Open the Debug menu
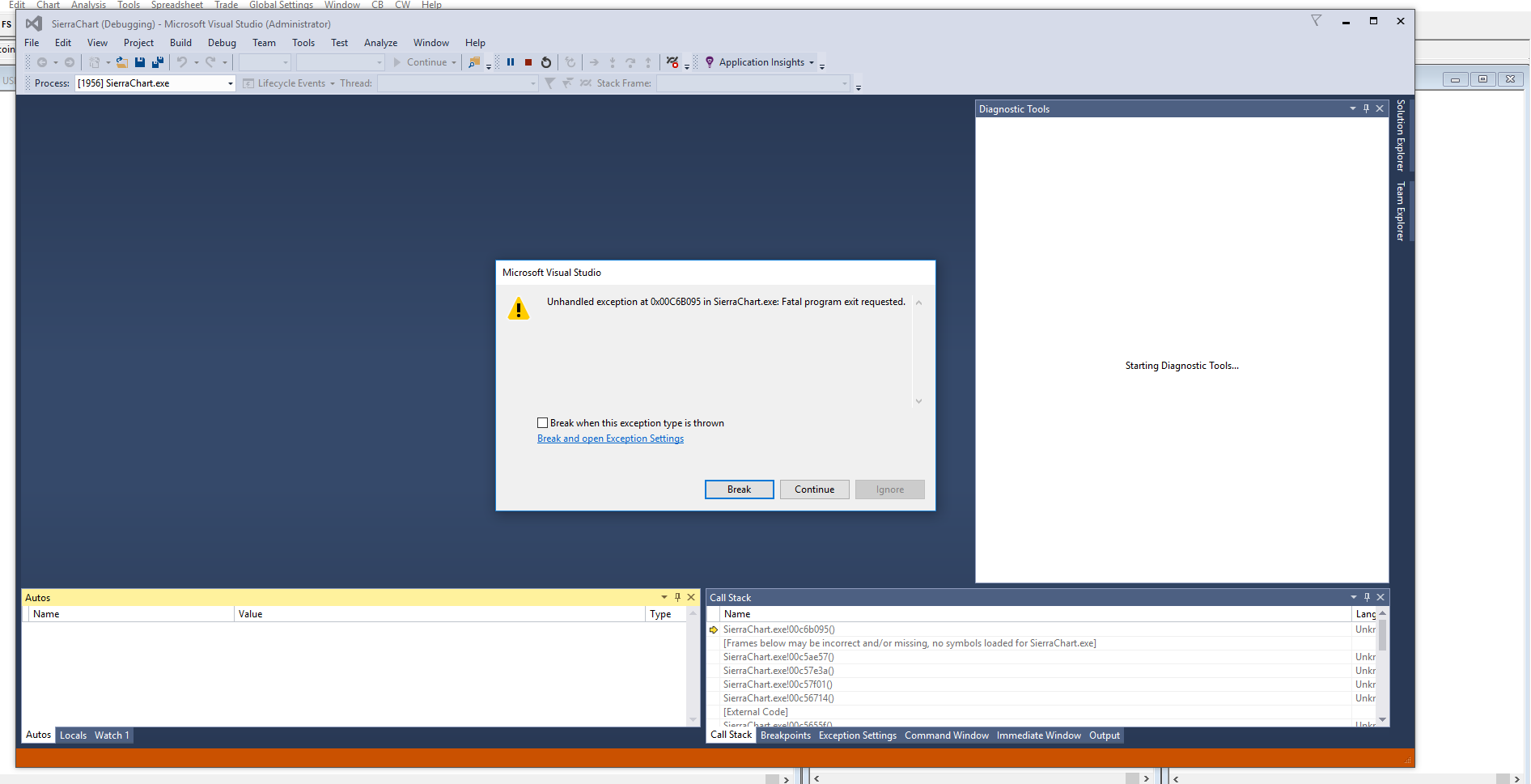 tap(222, 43)
